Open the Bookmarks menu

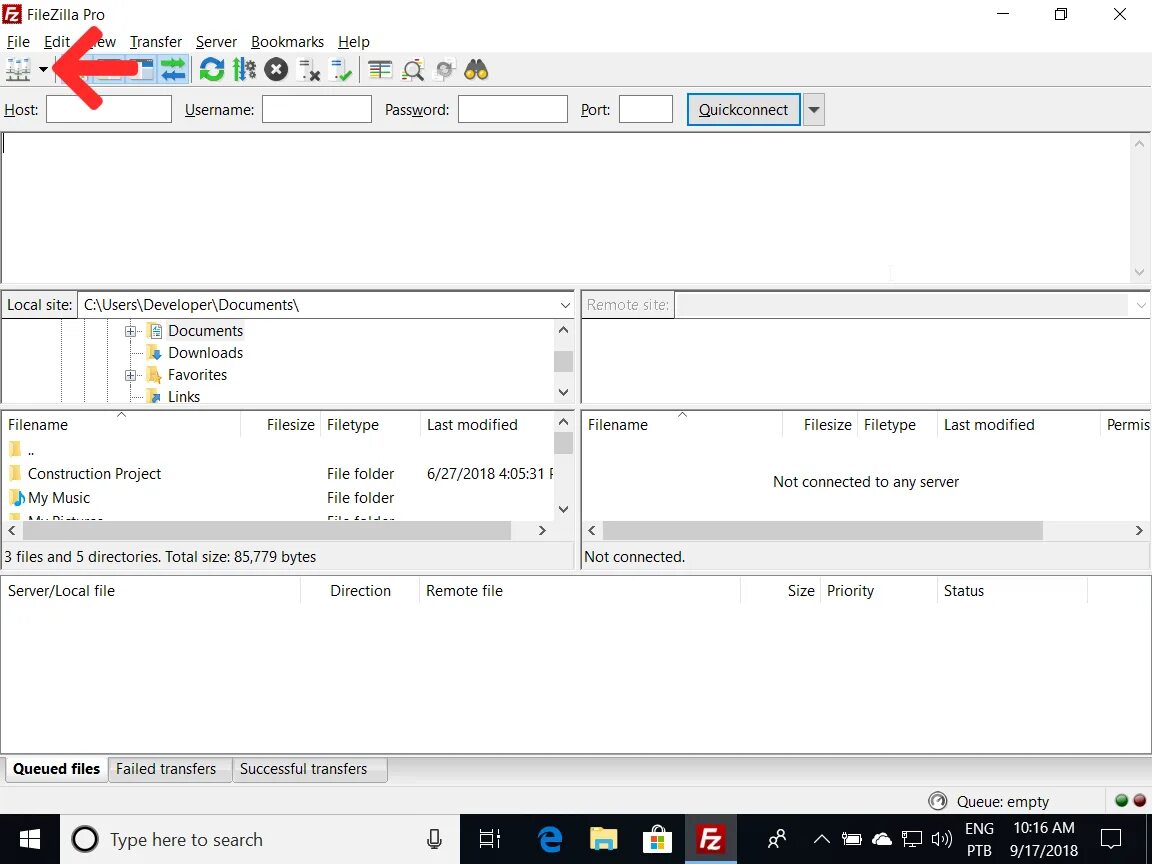[x=287, y=42]
